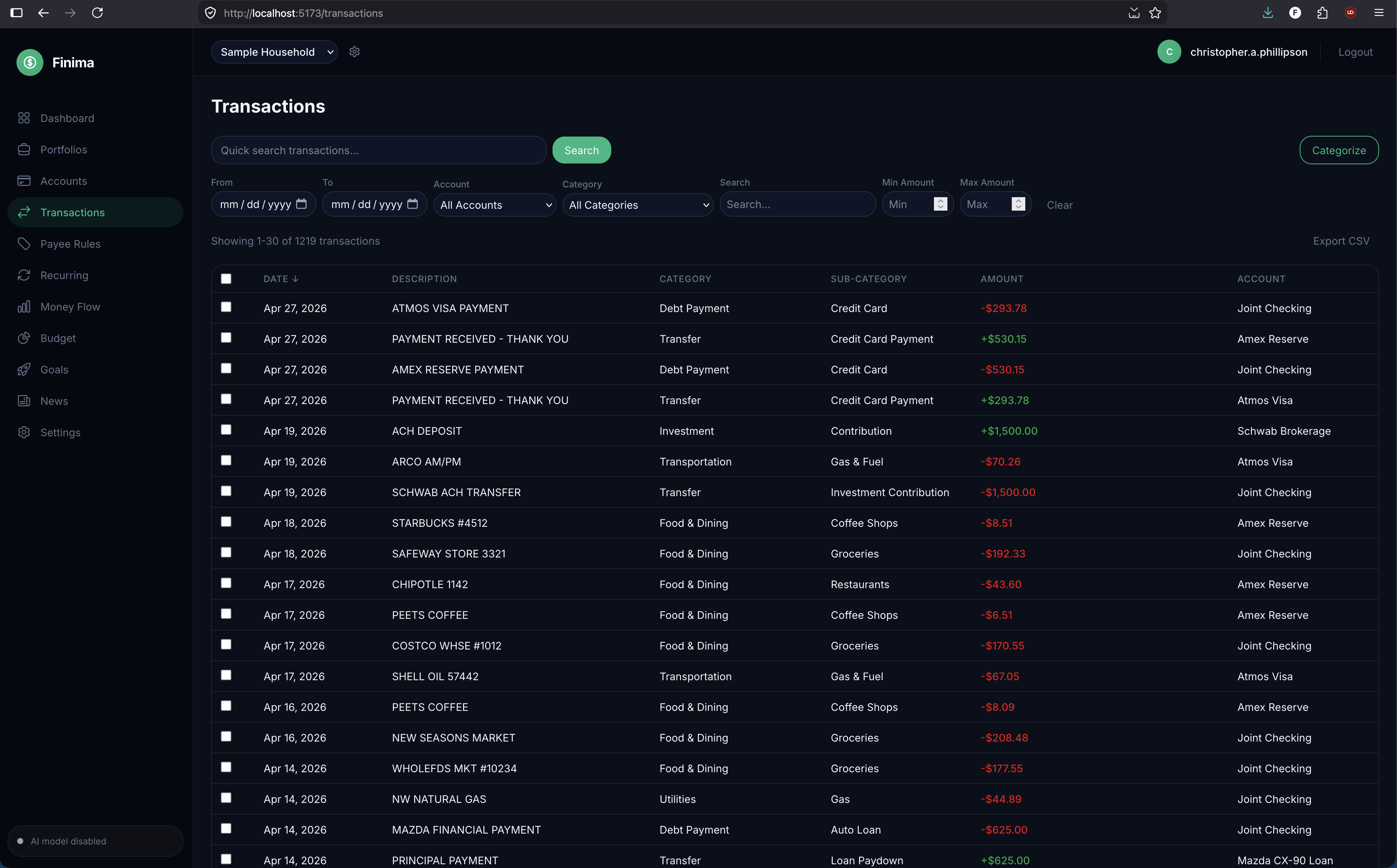Open the Sample Household dropdown
This screenshot has width=1397, height=868.
tap(274, 52)
